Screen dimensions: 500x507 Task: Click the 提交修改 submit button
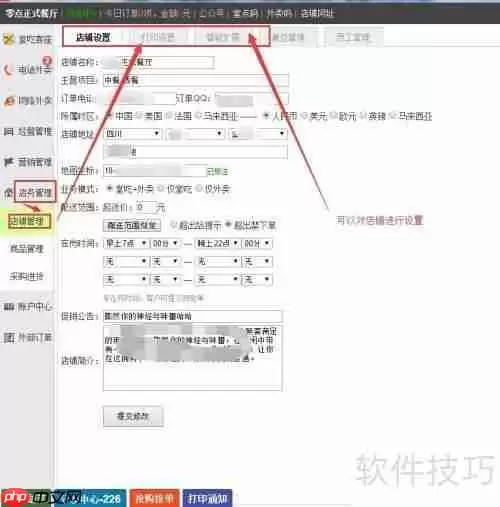point(133,416)
